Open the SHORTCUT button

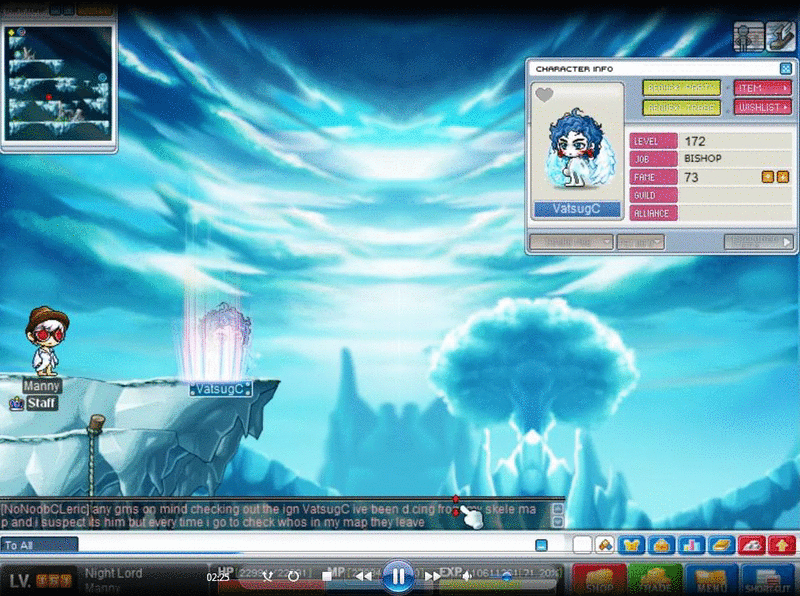coord(769,580)
